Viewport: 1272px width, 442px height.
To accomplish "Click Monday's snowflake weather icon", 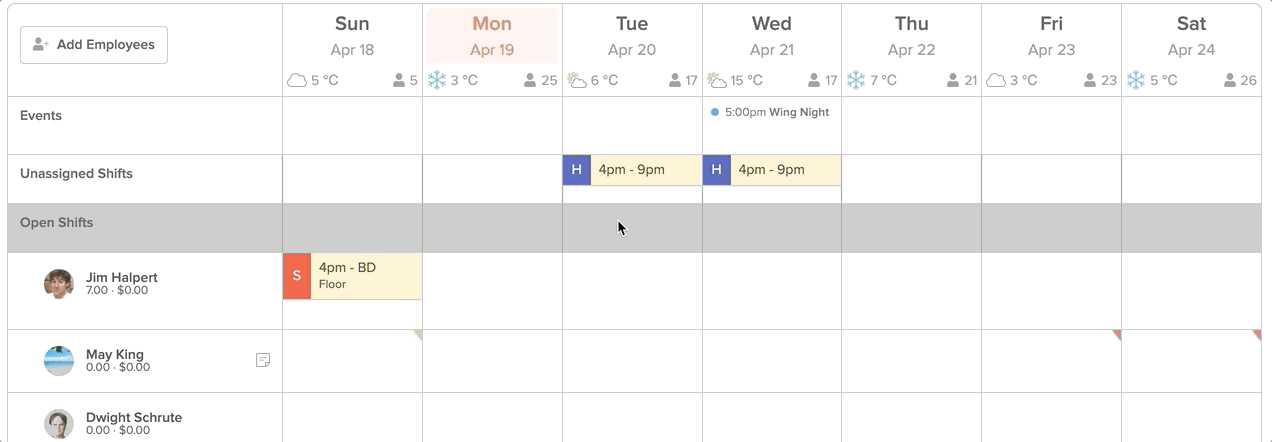I will (x=437, y=80).
